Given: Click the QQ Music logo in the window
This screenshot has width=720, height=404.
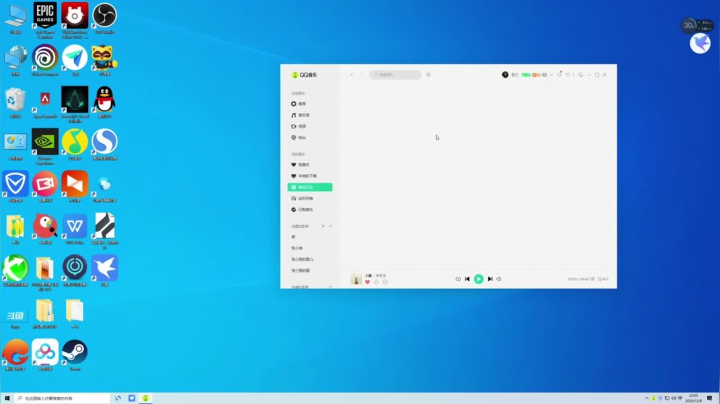Looking at the screenshot, I should tap(304, 75).
